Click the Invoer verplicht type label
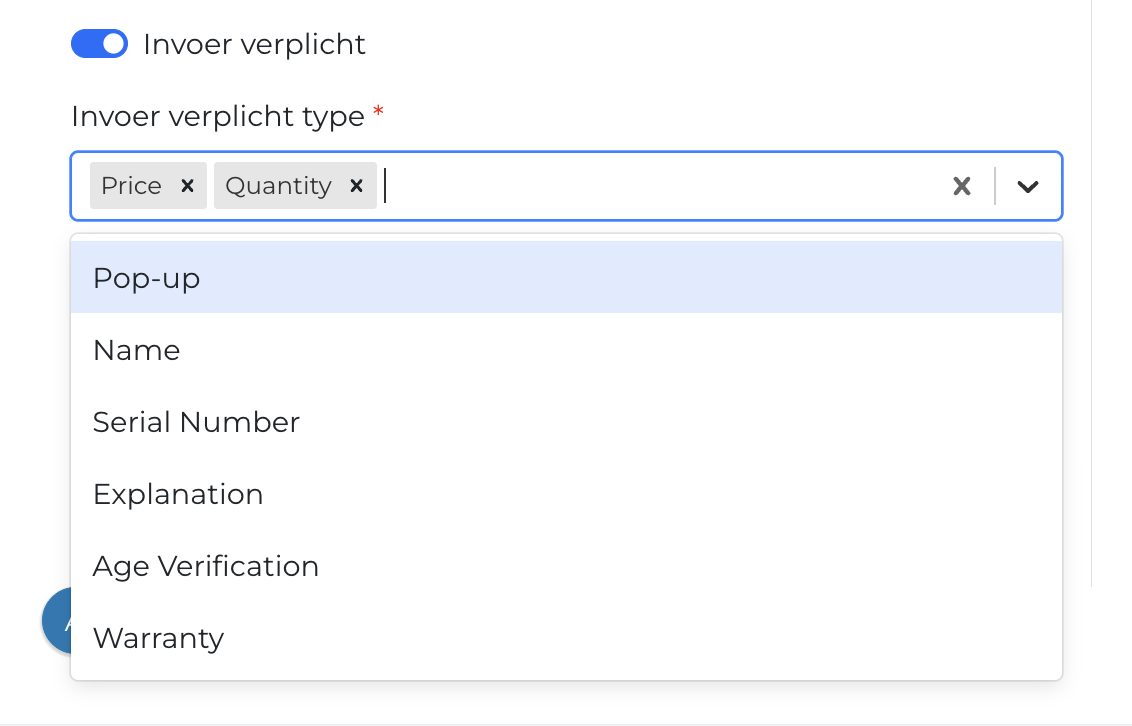Screen dimensions: 1132x726 tap(216, 116)
